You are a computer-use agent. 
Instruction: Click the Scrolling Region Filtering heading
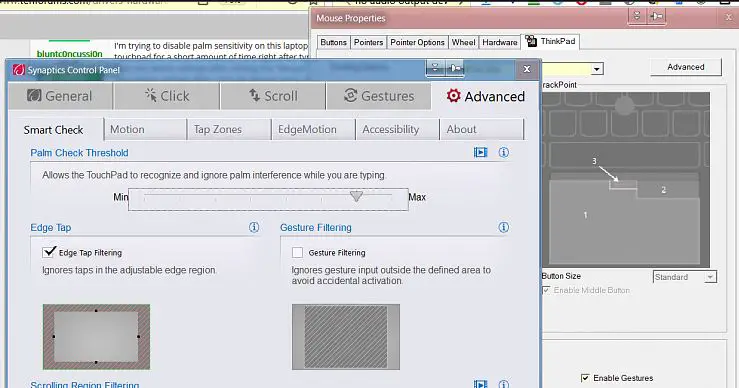pyautogui.click(x=85, y=384)
